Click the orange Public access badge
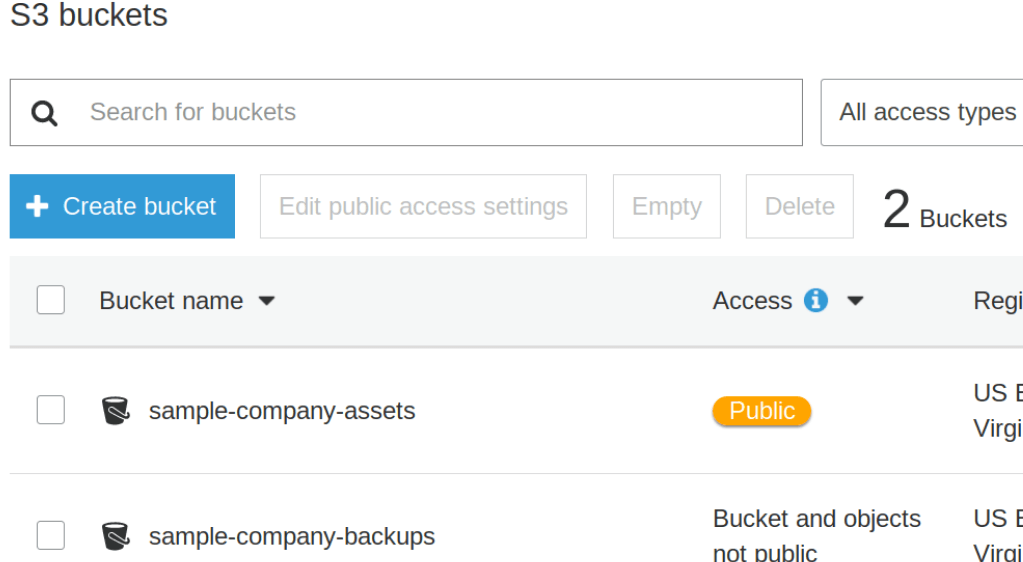This screenshot has width=1023, height=562. coord(761,411)
